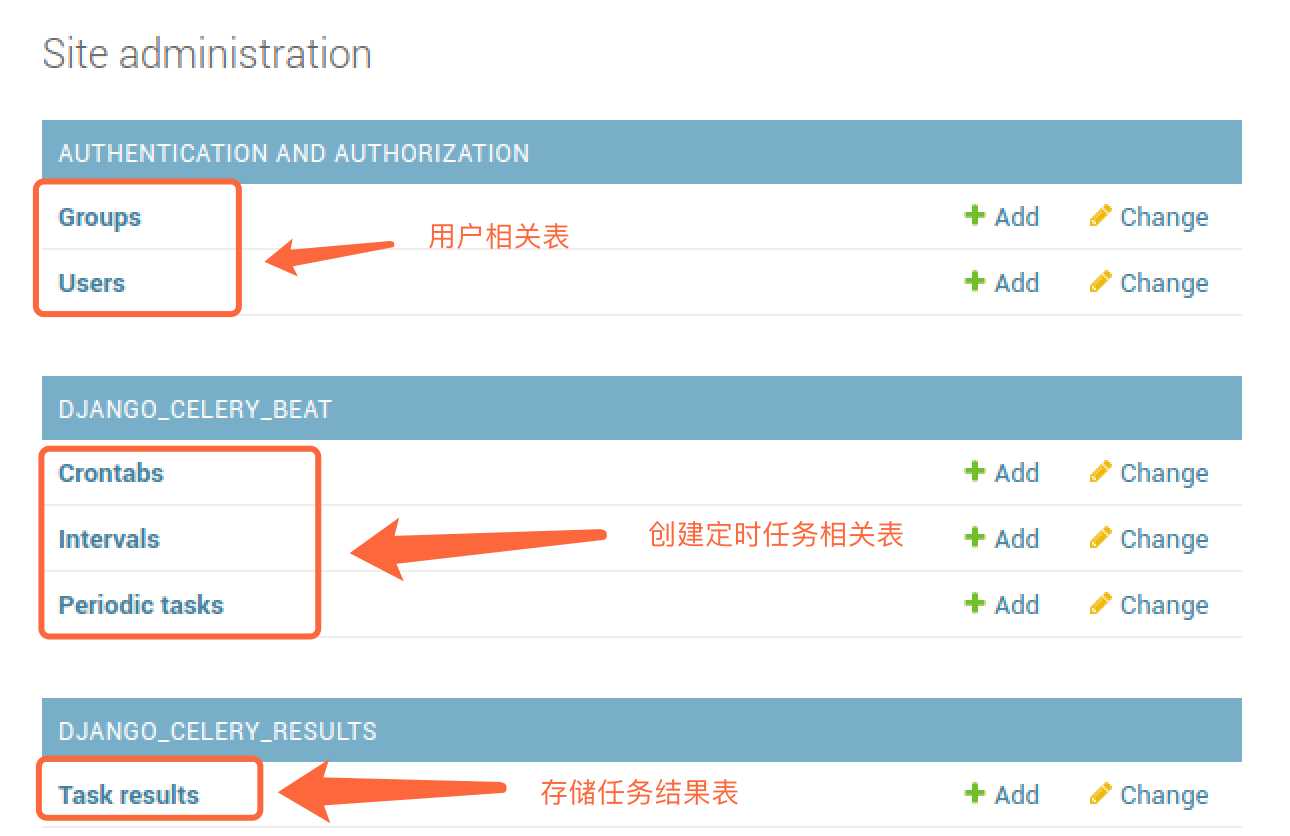View Task results entries

tap(129, 795)
